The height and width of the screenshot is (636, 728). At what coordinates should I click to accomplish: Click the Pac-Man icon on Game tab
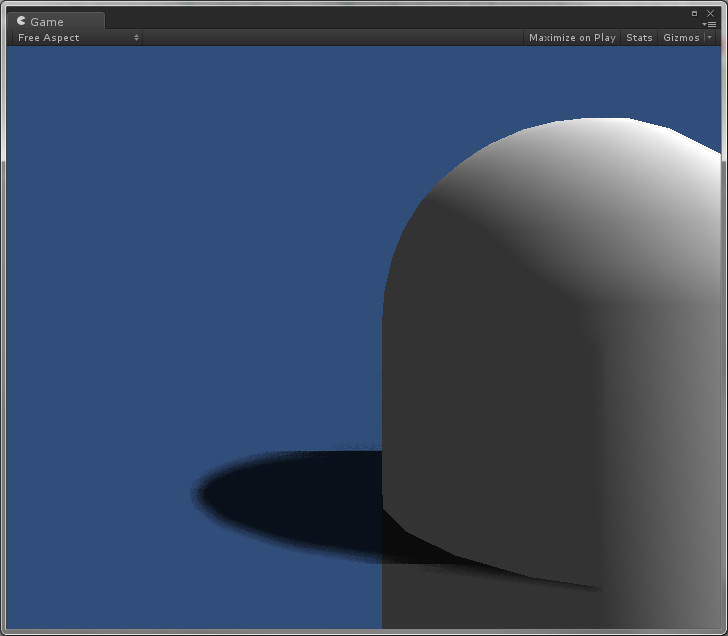coord(21,21)
